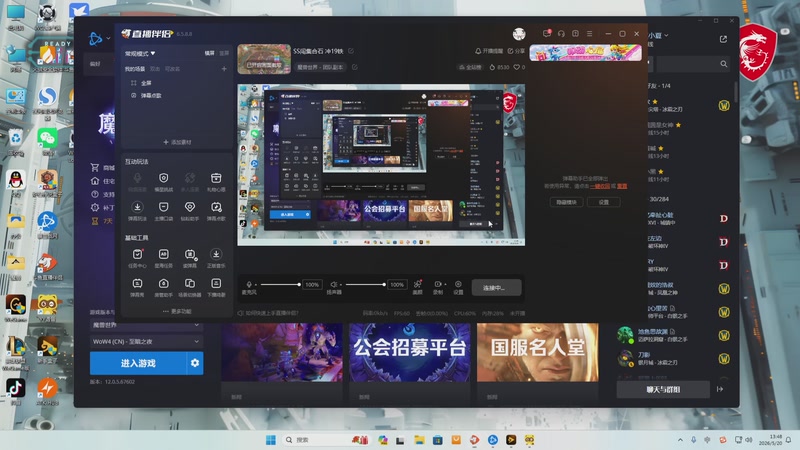Viewport: 800px width, 450px height.
Task: Expand the Battle.net logo menu
Action: pyautogui.click(x=99, y=38)
